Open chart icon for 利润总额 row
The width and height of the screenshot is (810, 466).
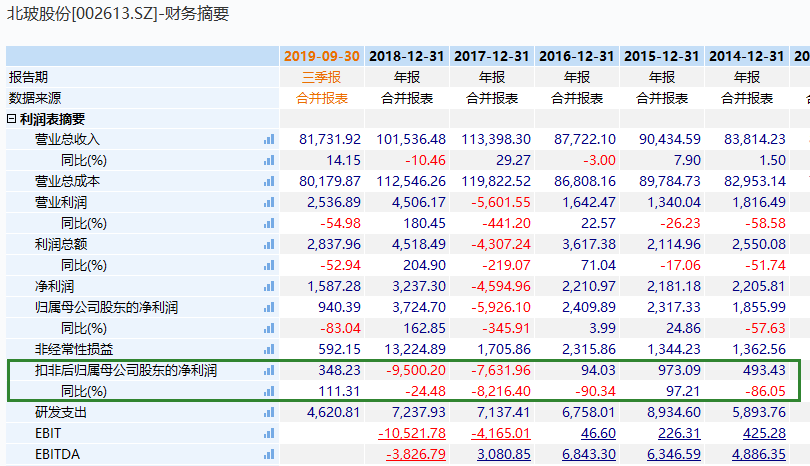(x=269, y=244)
